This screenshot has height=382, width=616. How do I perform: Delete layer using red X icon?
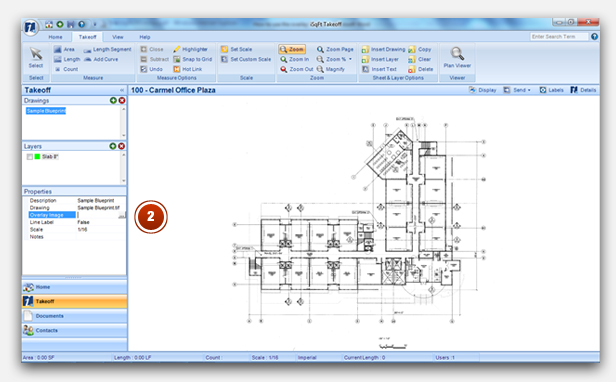coord(122,146)
